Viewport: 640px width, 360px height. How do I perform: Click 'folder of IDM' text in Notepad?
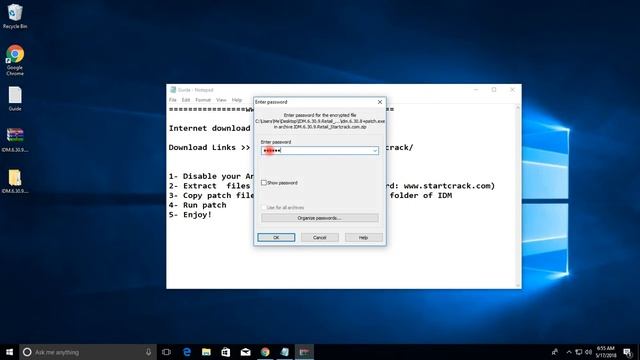pyautogui.click(x=421, y=196)
